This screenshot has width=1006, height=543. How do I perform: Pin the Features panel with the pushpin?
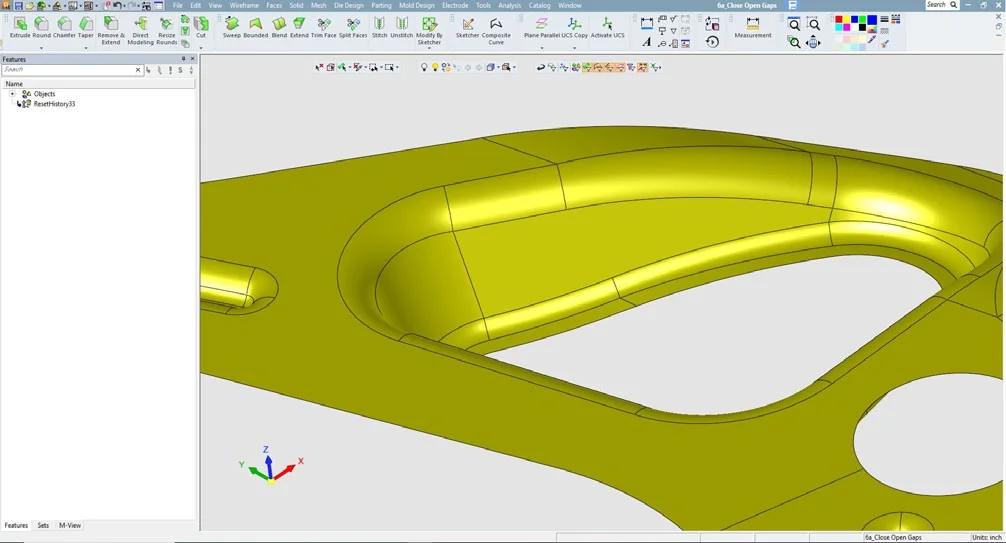[x=183, y=59]
